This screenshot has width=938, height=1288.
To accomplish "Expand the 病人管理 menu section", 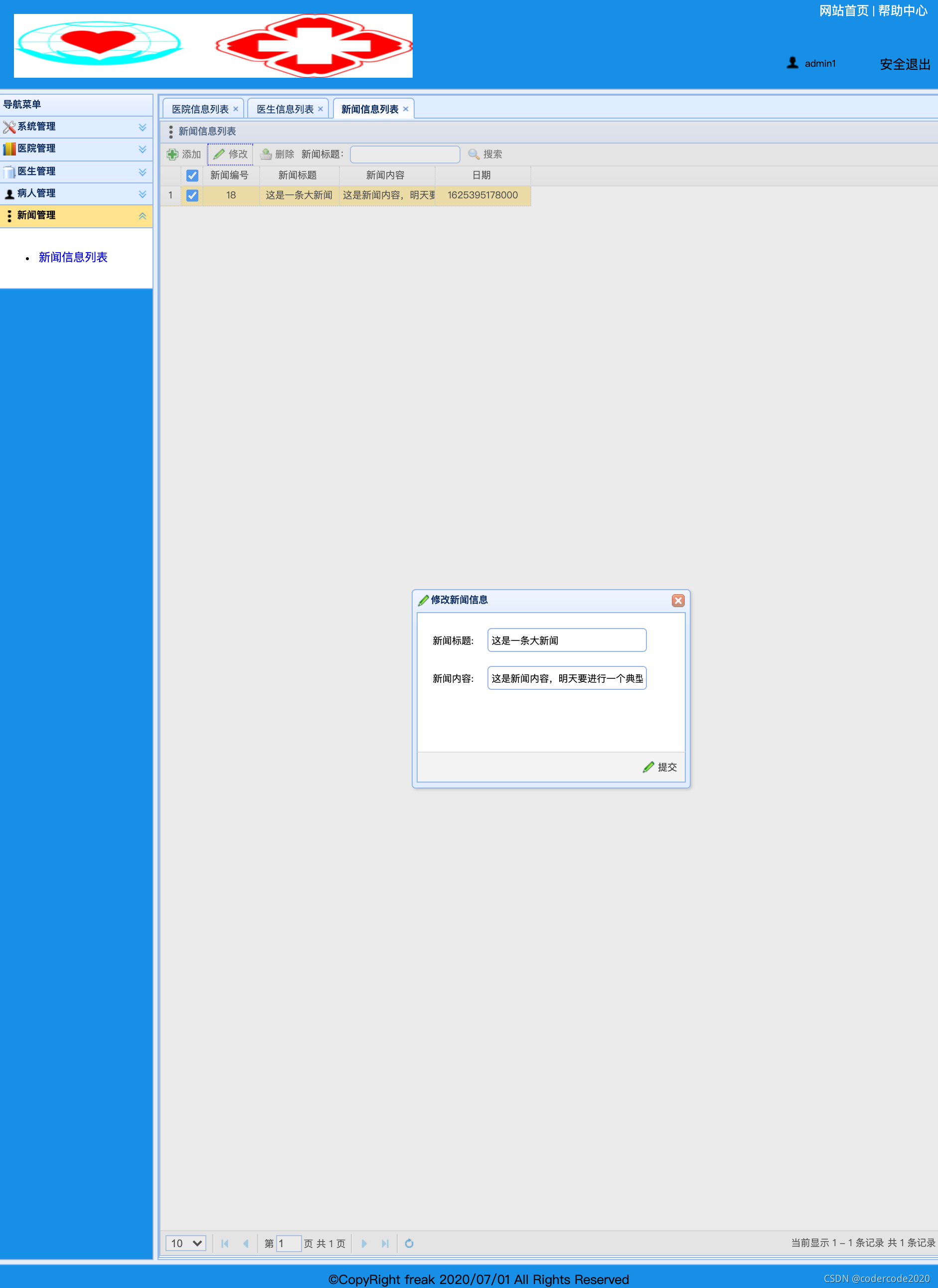I will coord(143,194).
